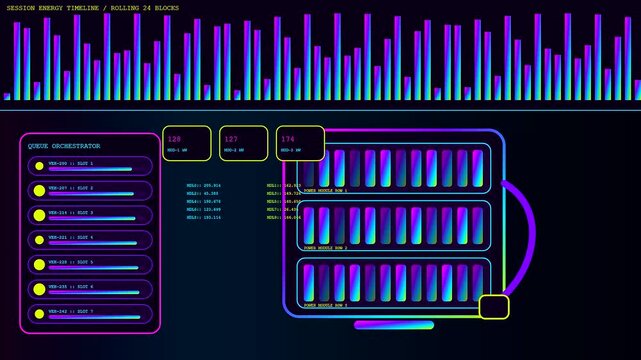641x360 pixels.
Task: Click the yellow status dot for Slot 2
Action: click(39, 190)
